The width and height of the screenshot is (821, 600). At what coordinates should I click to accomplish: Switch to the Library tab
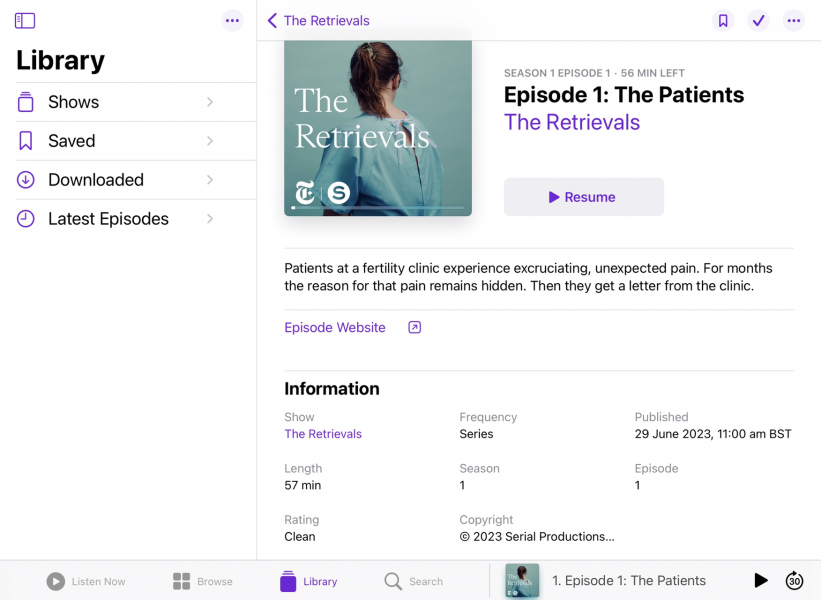point(308,581)
